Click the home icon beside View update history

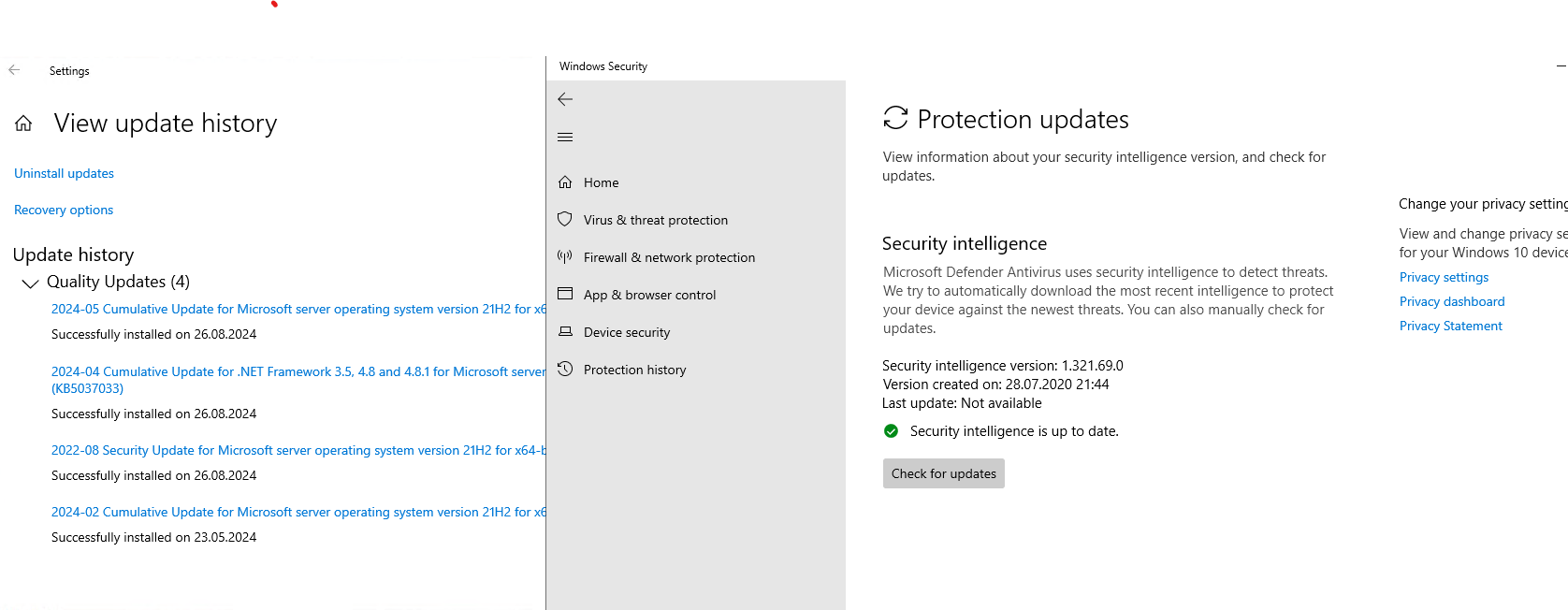click(x=23, y=123)
